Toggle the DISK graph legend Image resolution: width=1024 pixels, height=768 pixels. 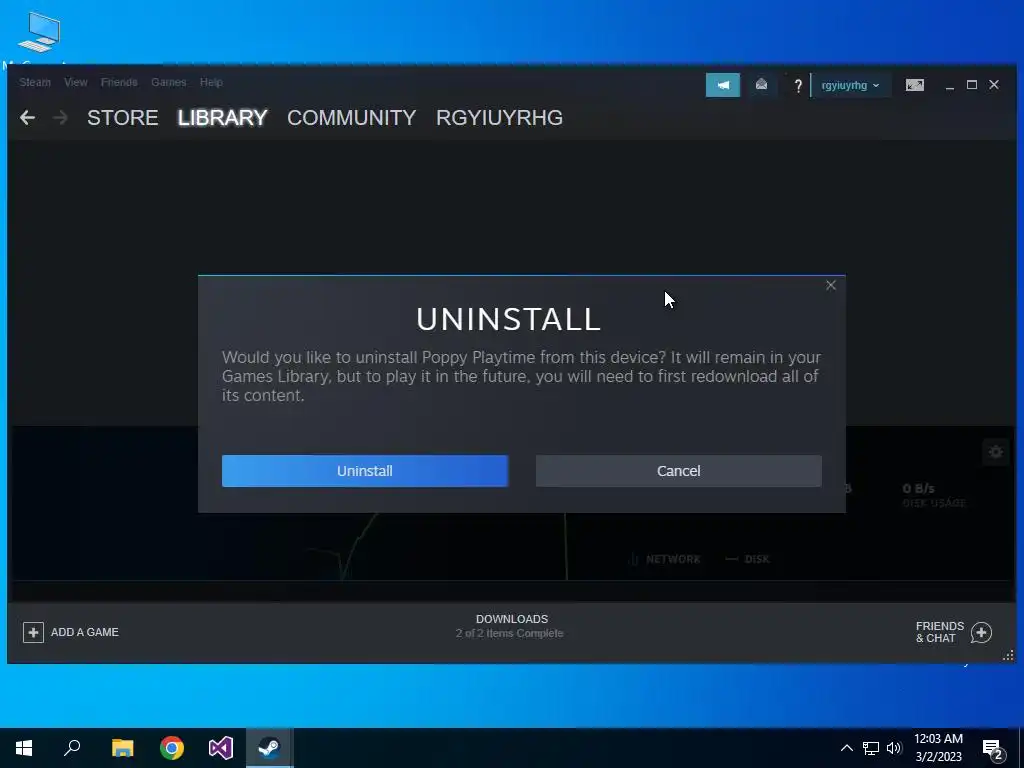(748, 559)
